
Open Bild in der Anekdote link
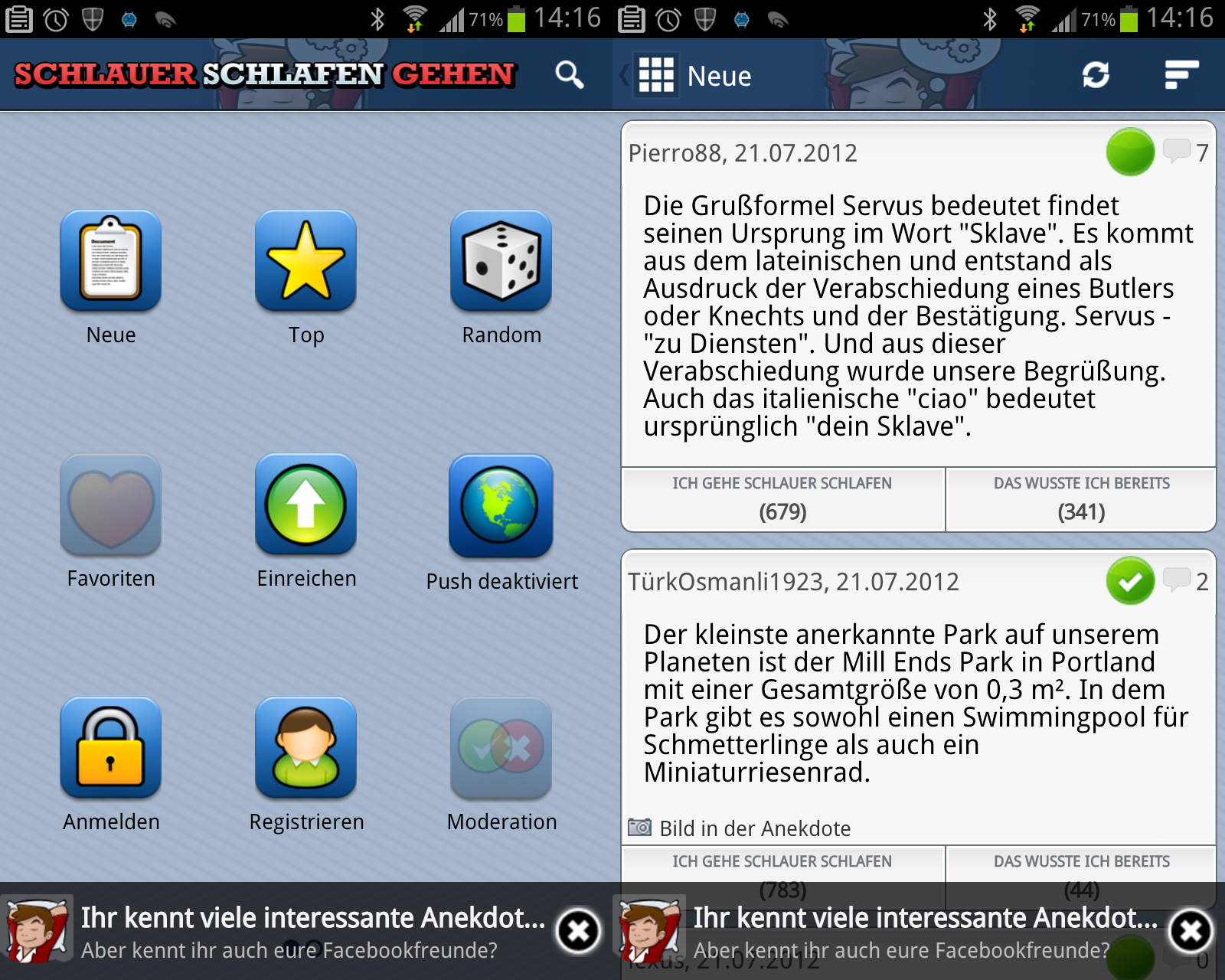coord(755,828)
